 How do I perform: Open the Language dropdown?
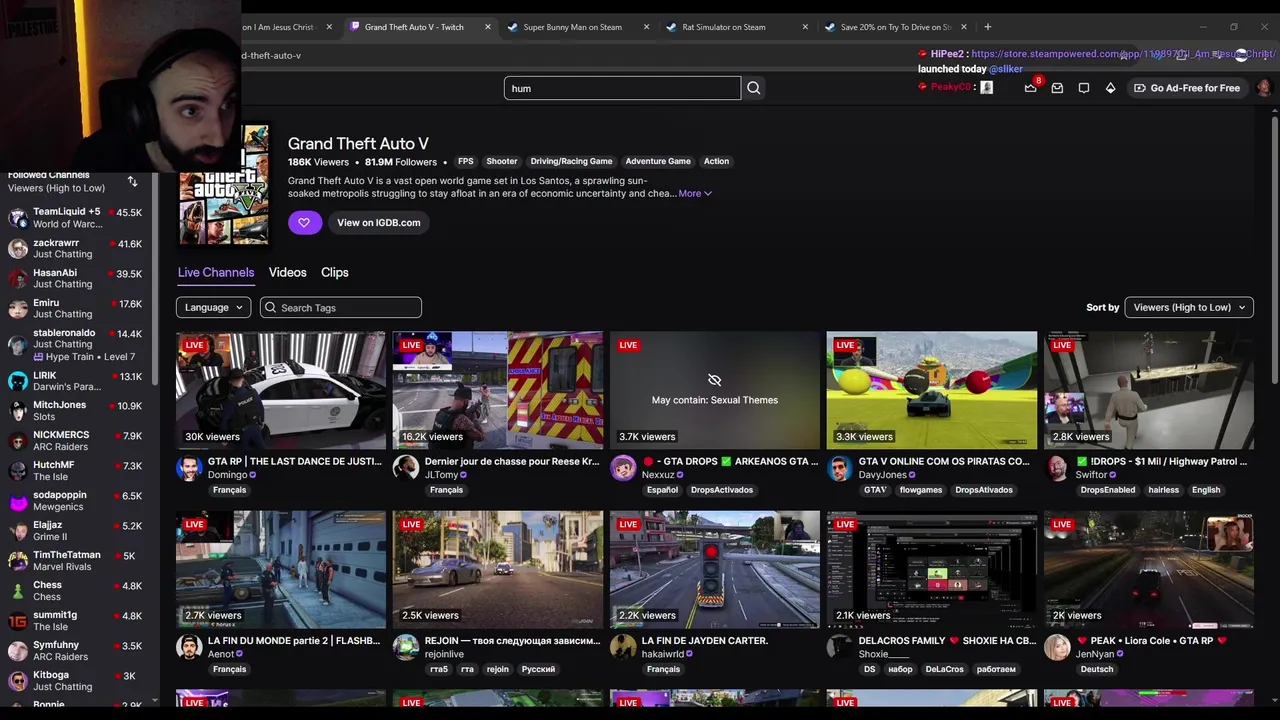pos(213,308)
